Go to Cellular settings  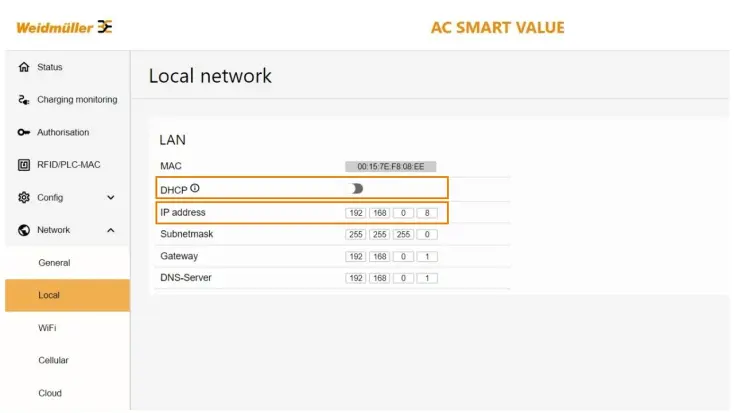tap(53, 360)
